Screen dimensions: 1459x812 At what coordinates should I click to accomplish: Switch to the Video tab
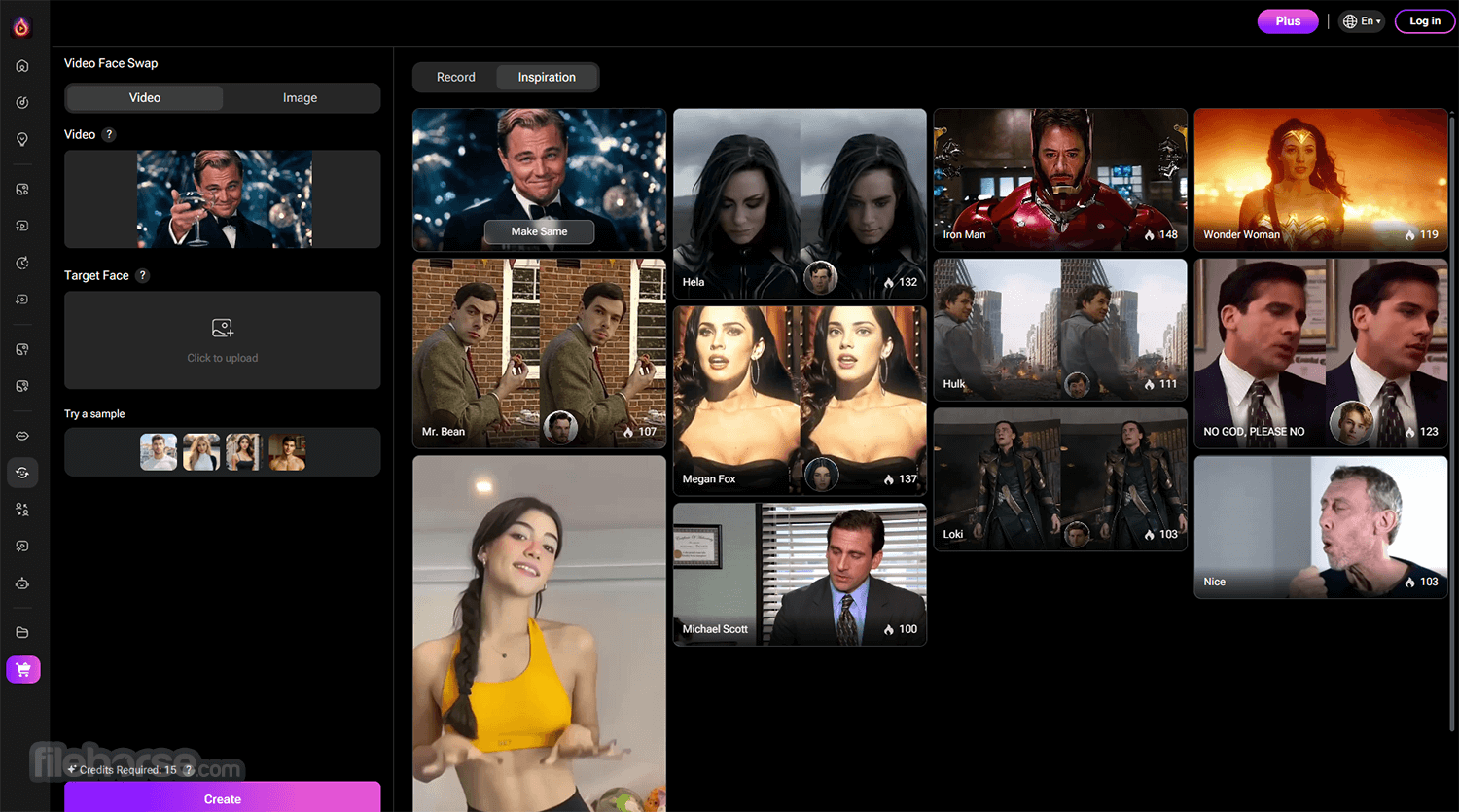145,98
